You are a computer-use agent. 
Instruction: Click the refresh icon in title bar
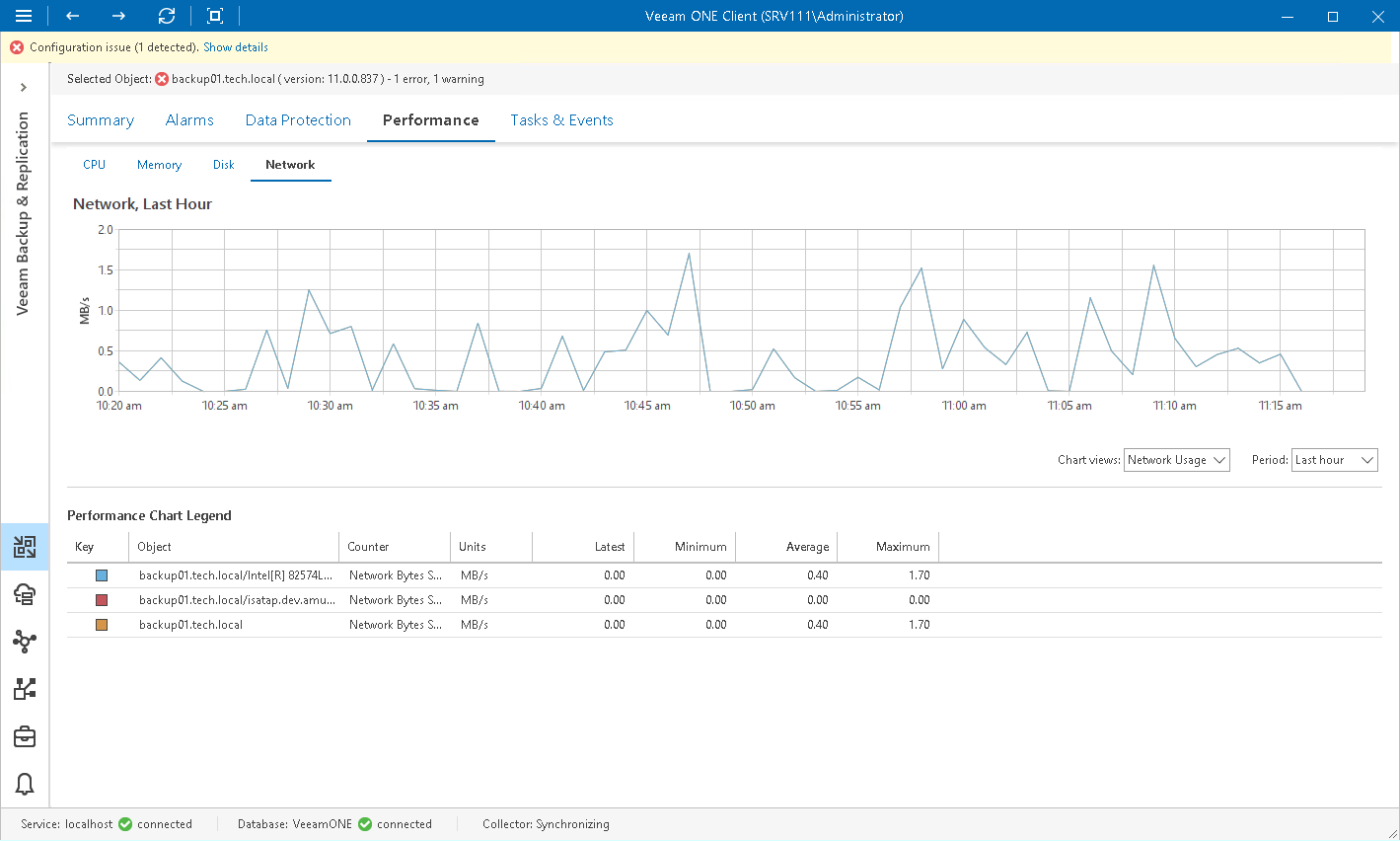pos(167,16)
